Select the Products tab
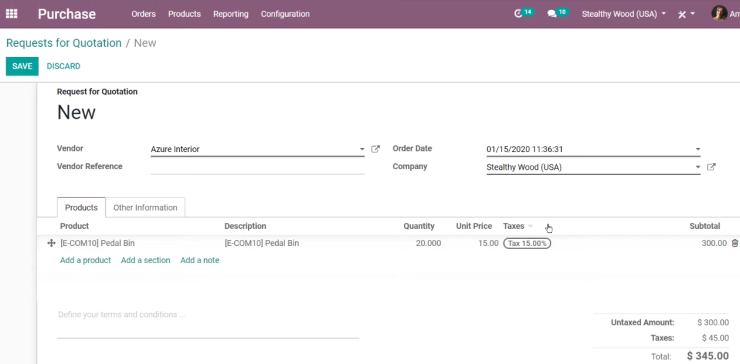The height and width of the screenshot is (364, 740). (81, 208)
